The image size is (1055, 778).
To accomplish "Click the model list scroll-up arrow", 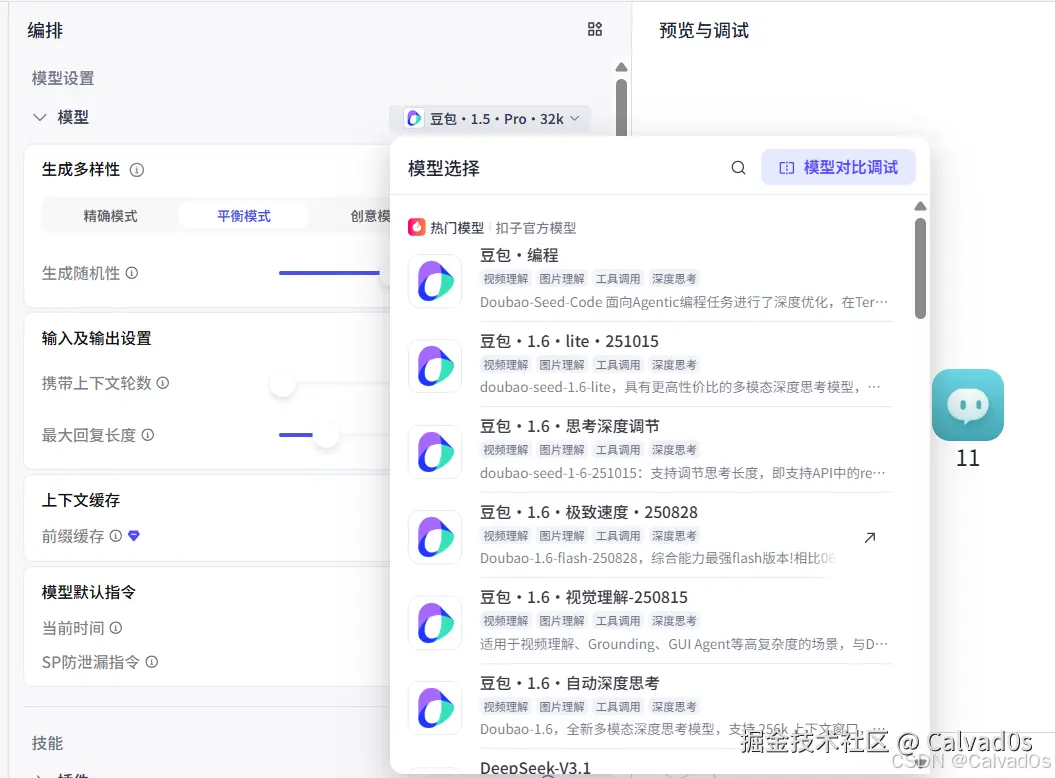I will pyautogui.click(x=920, y=207).
